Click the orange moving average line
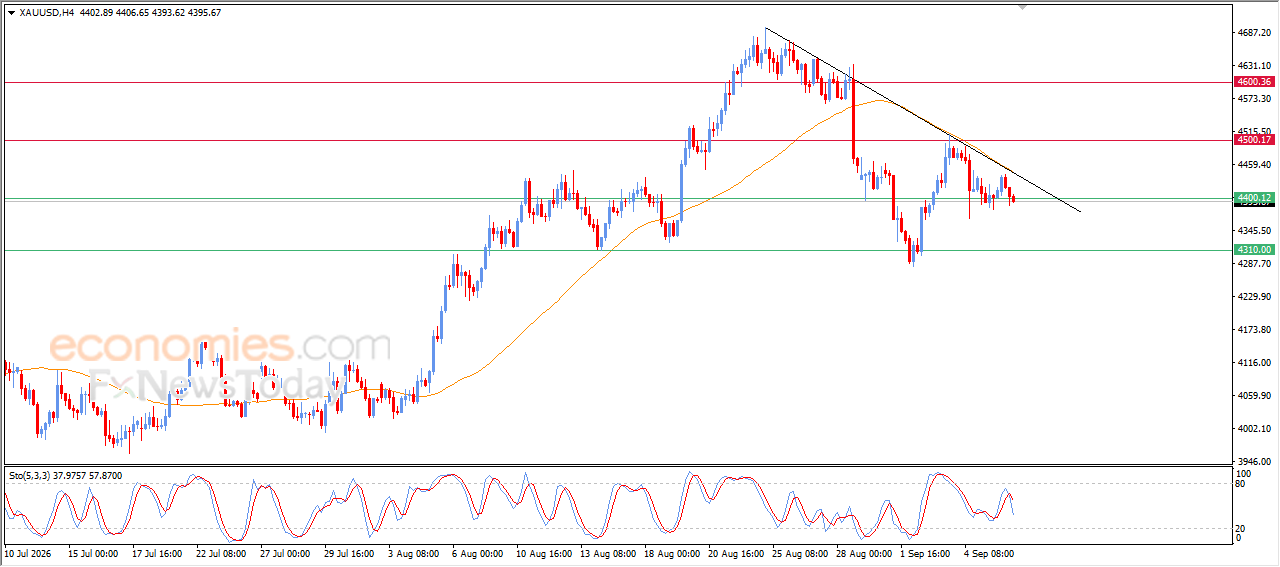 (560, 300)
